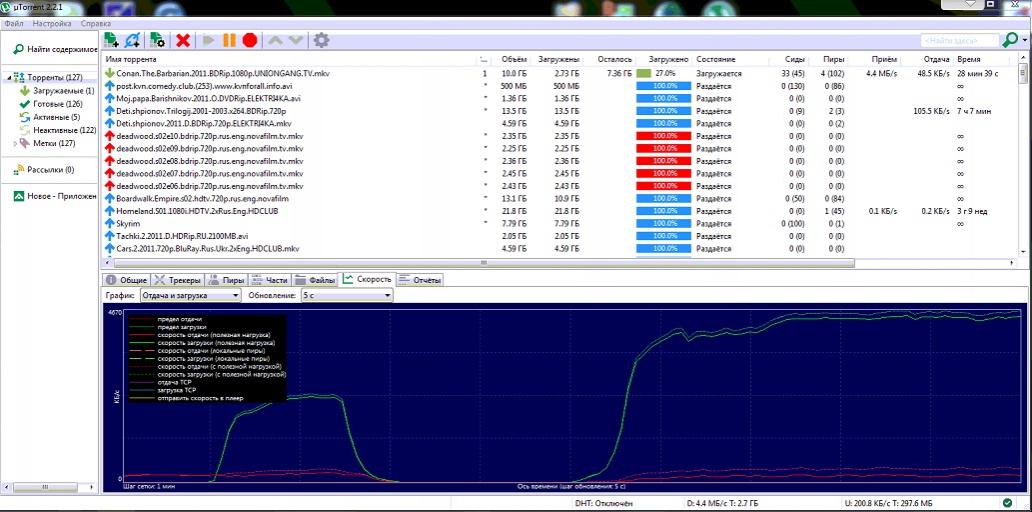The height and width of the screenshot is (512, 1032).
Task: Sort by the Время column header
Action: (969, 60)
